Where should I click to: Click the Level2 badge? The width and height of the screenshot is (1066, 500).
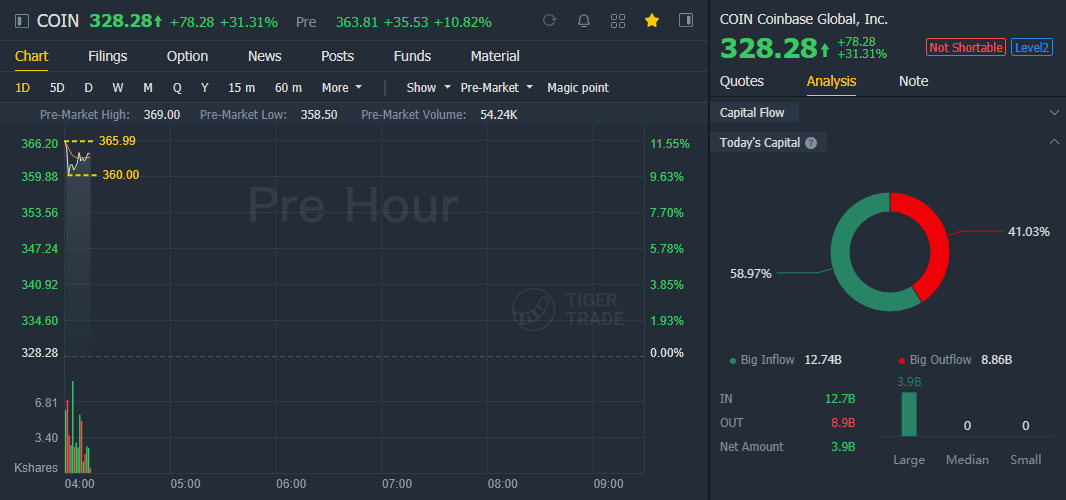[x=1032, y=48]
